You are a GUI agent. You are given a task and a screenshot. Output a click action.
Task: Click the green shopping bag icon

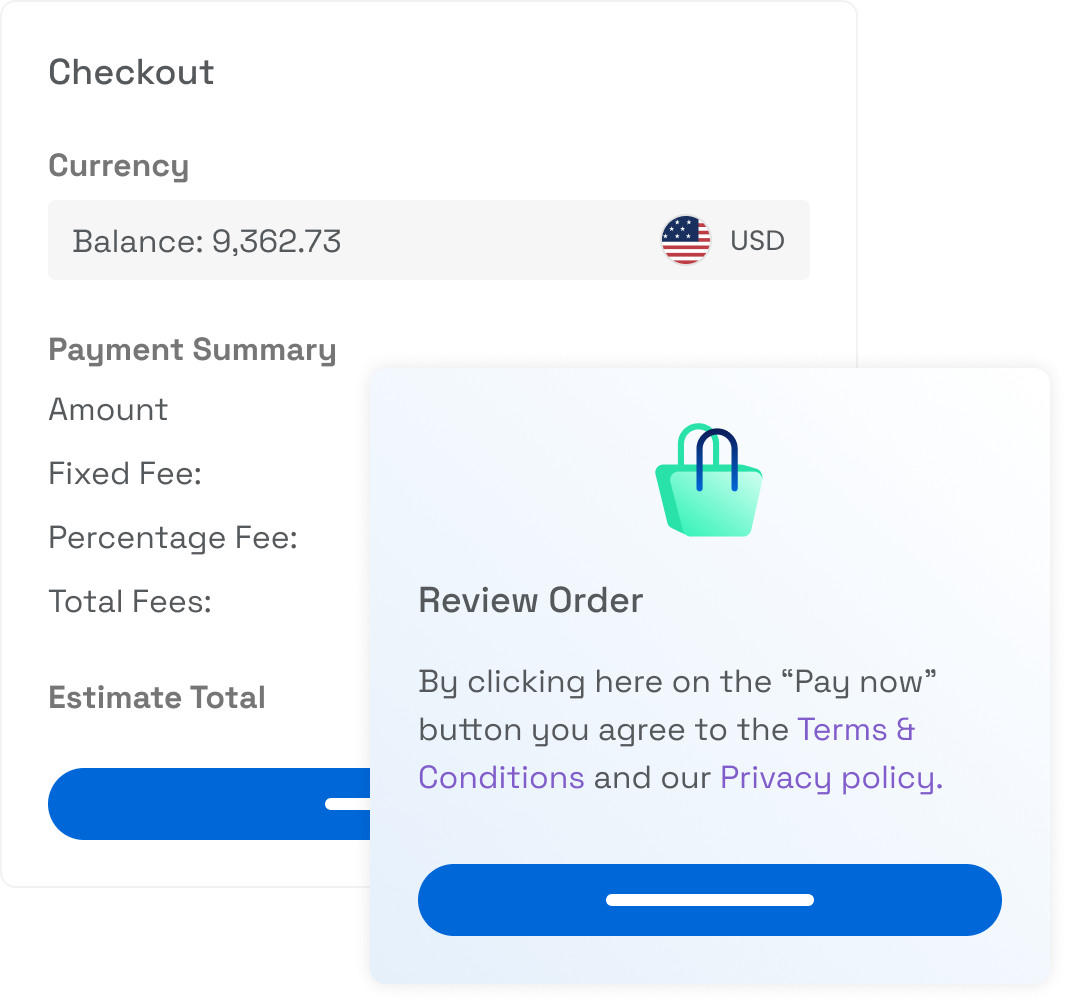pos(709,481)
